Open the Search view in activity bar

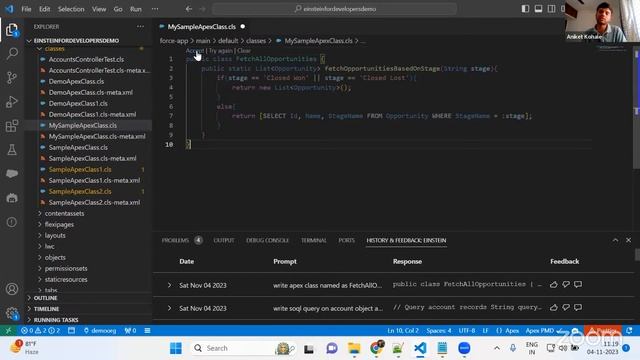[x=12, y=53]
